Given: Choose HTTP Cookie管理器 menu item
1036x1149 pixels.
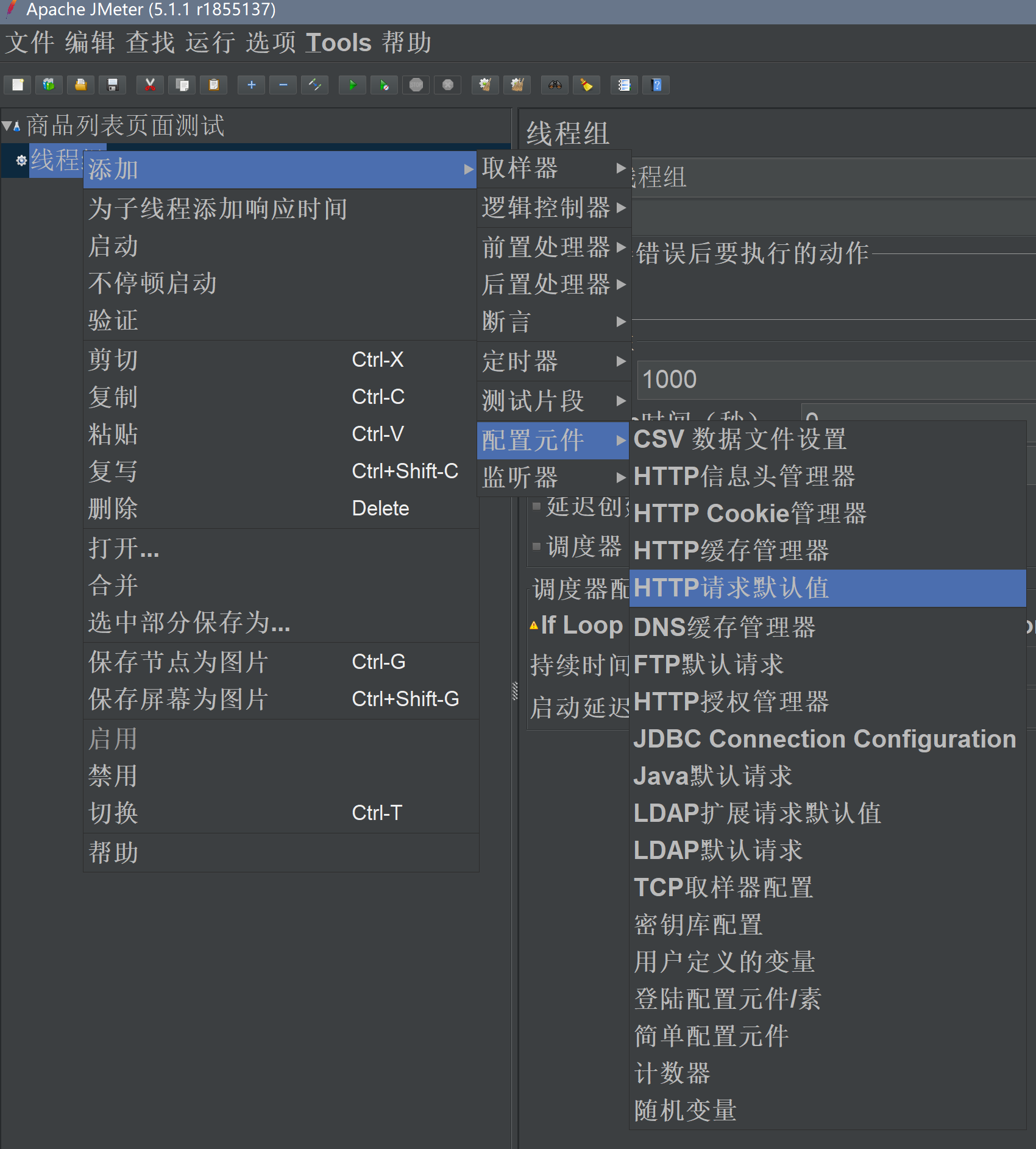Looking at the screenshot, I should 828,514.
